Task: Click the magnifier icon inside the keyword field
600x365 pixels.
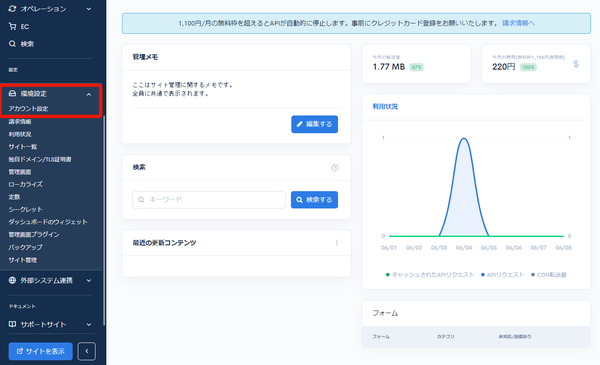Action: click(141, 200)
